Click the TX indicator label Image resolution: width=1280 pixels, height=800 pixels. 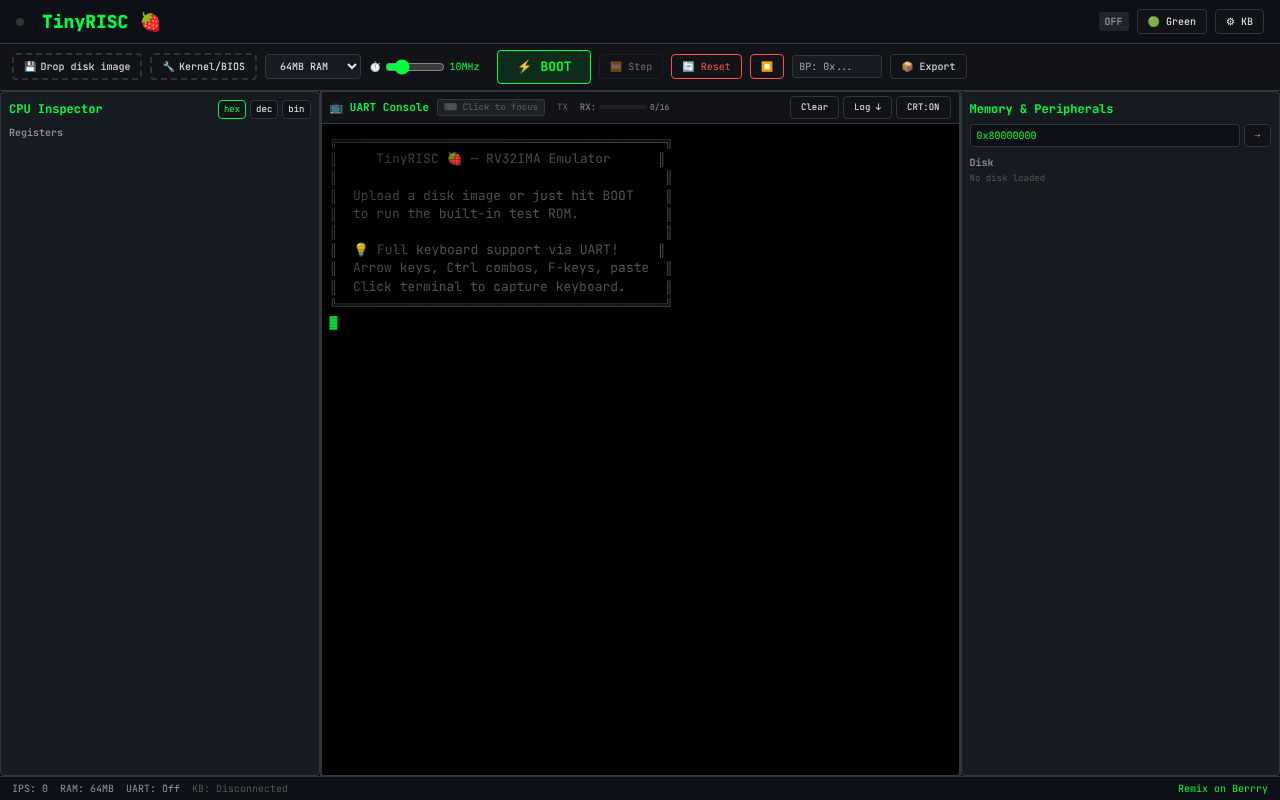pyautogui.click(x=562, y=107)
